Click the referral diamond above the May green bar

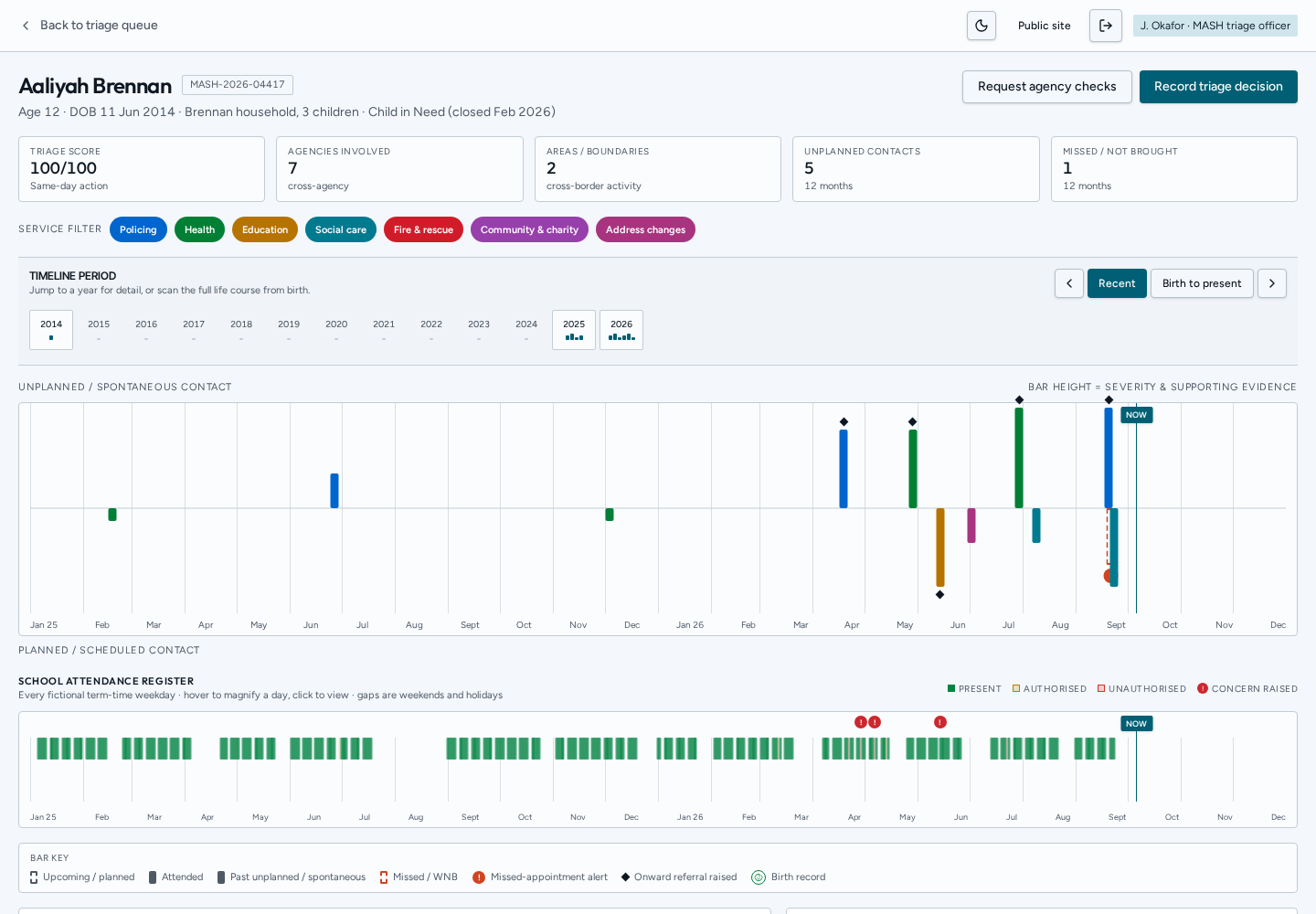pos(912,421)
